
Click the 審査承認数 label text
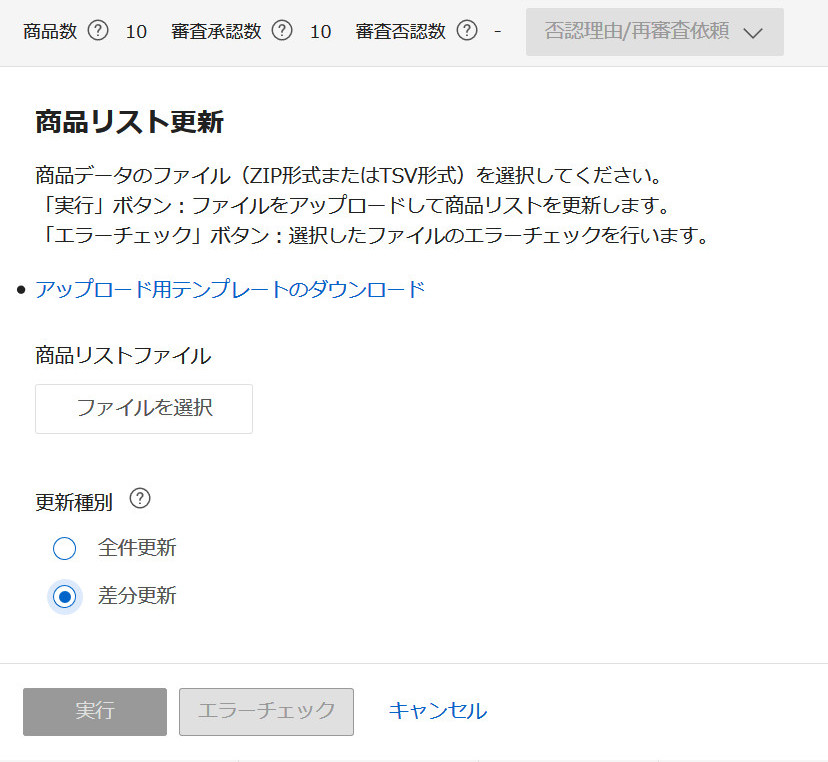click(x=215, y=31)
